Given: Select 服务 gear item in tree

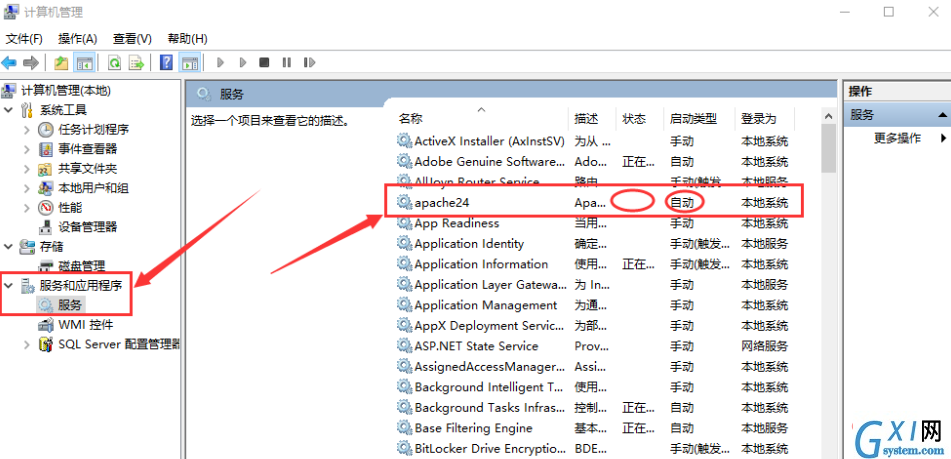Looking at the screenshot, I should 70,304.
